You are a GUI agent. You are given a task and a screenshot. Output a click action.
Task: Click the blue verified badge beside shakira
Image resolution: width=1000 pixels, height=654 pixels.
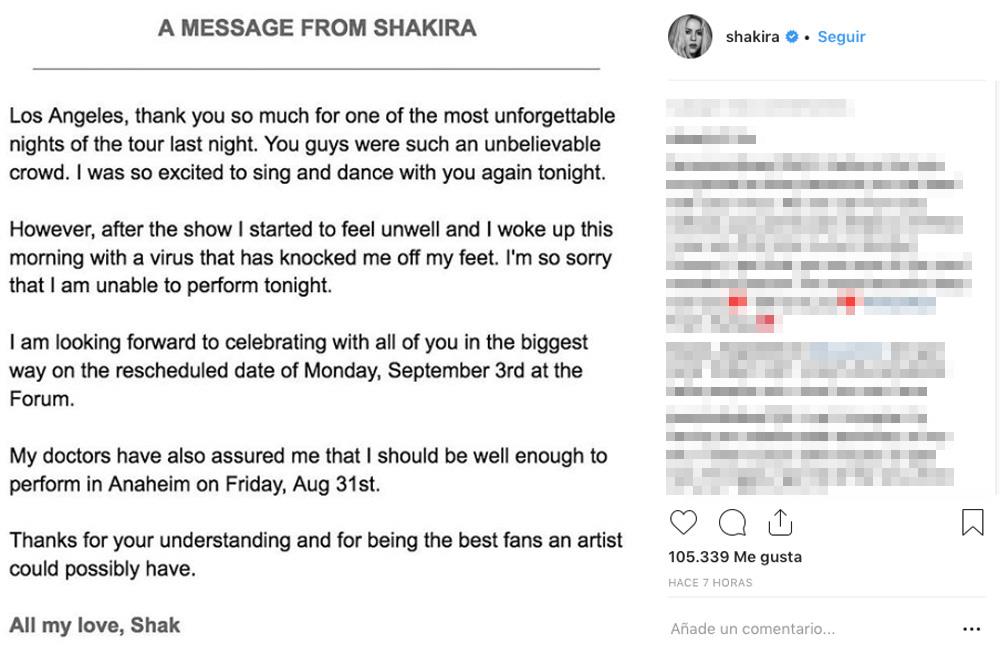coord(792,37)
